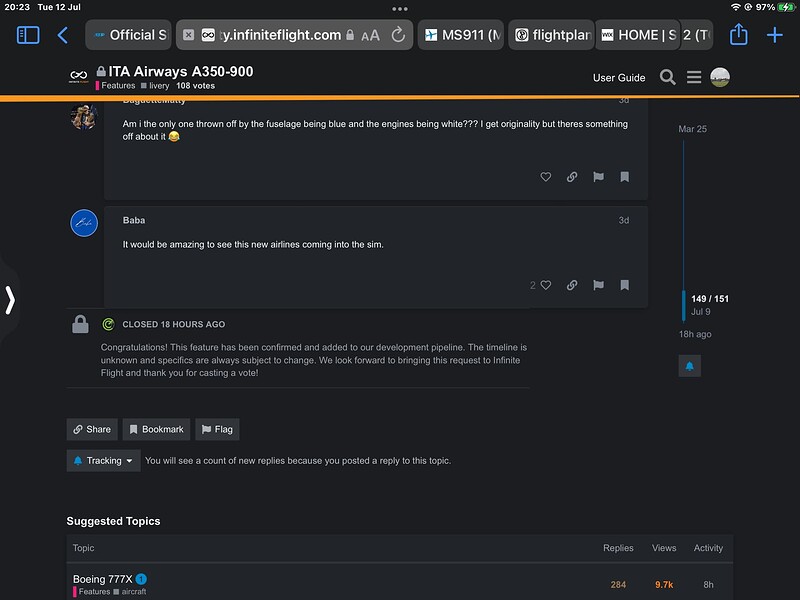The image size is (800, 600).
Task: Open Baba's profile avatar
Action: (x=84, y=223)
